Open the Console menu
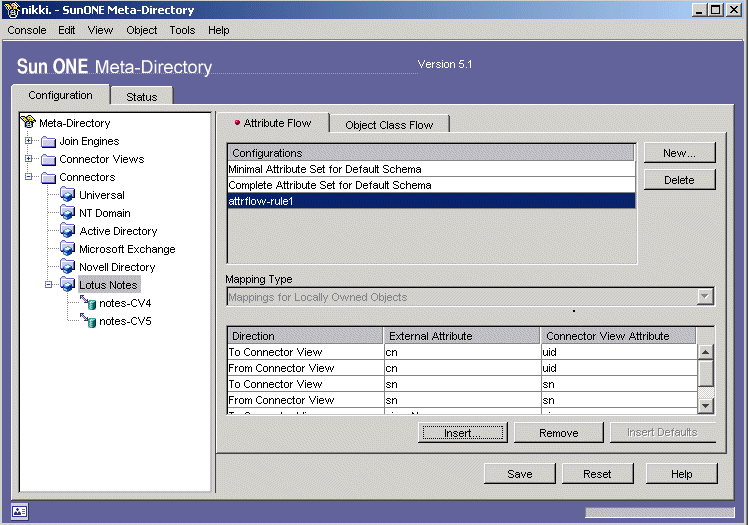This screenshot has height=525, width=748. pos(27,30)
